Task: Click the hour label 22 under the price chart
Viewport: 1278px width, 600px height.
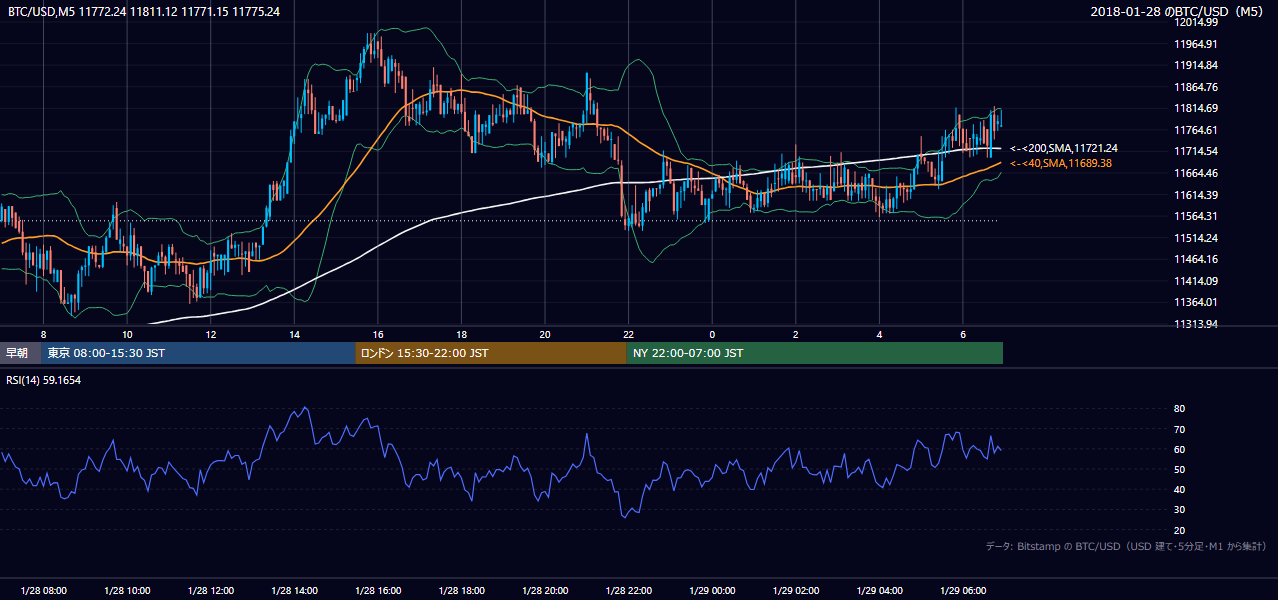Action: point(628,334)
